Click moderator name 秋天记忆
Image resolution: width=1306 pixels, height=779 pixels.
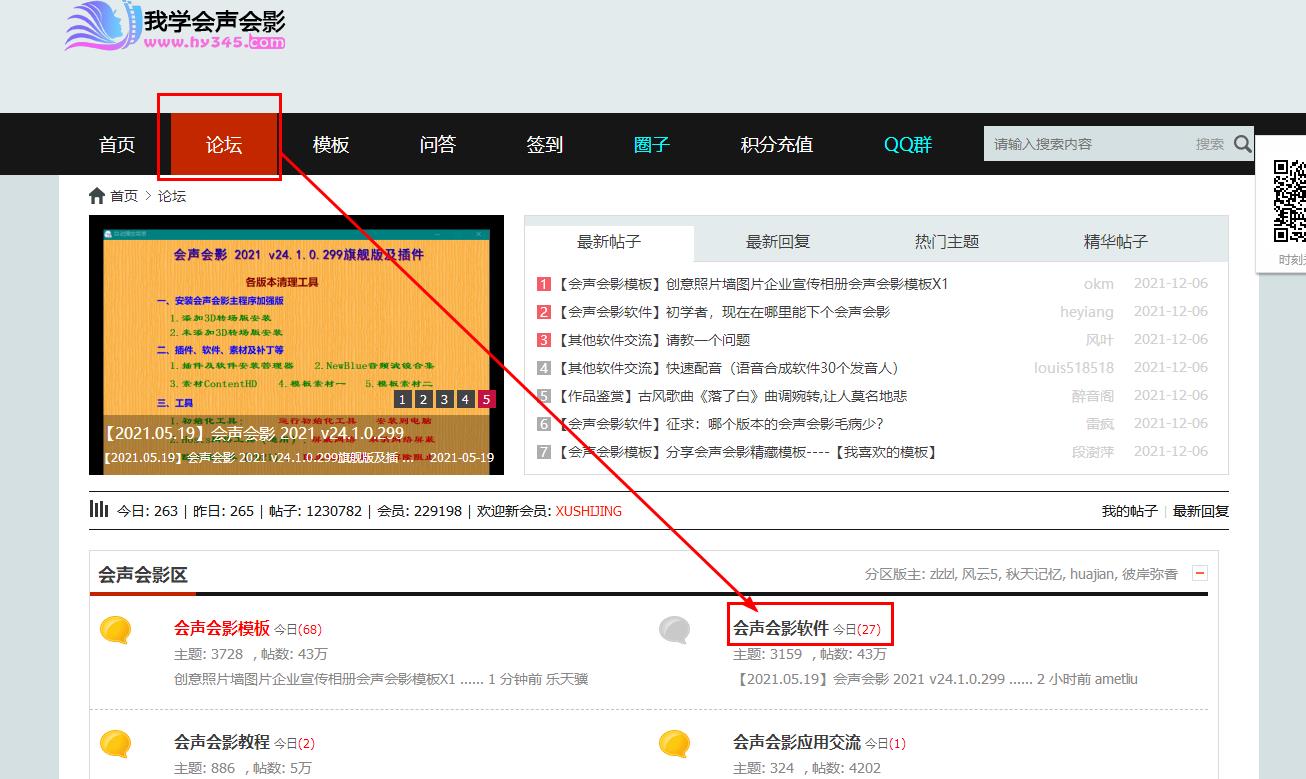[1034, 574]
